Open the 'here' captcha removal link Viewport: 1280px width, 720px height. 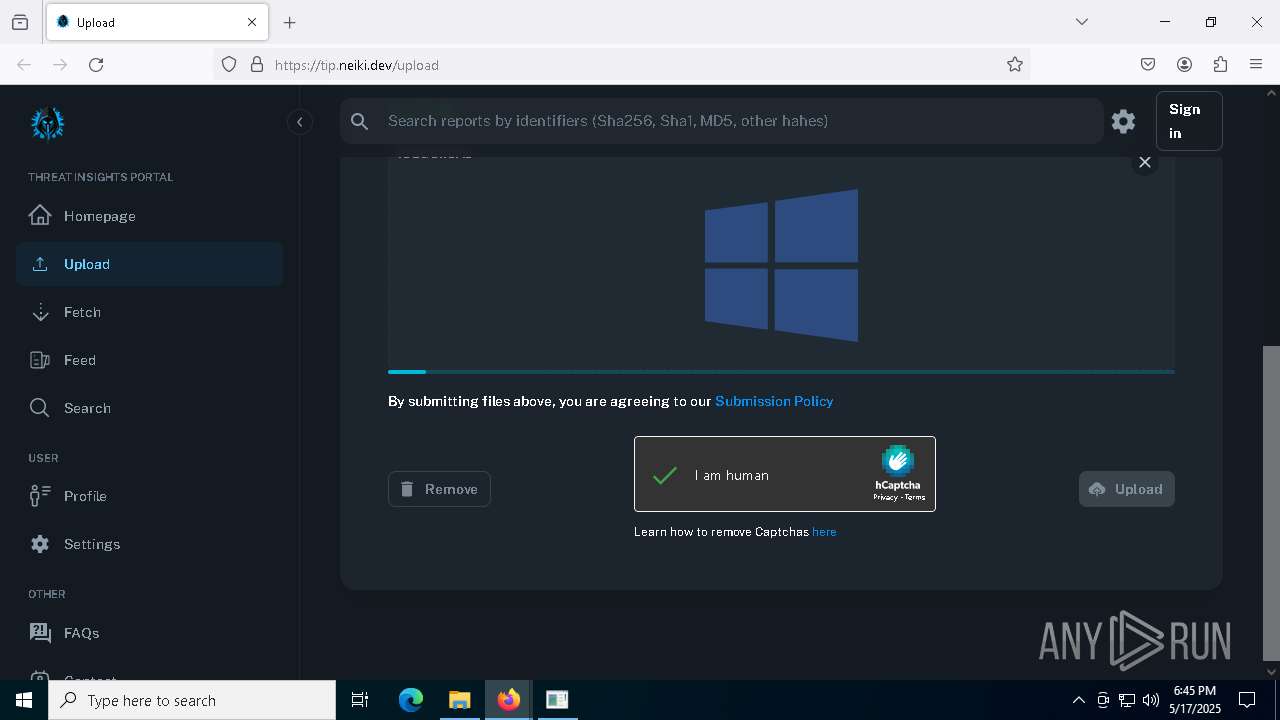pos(824,532)
